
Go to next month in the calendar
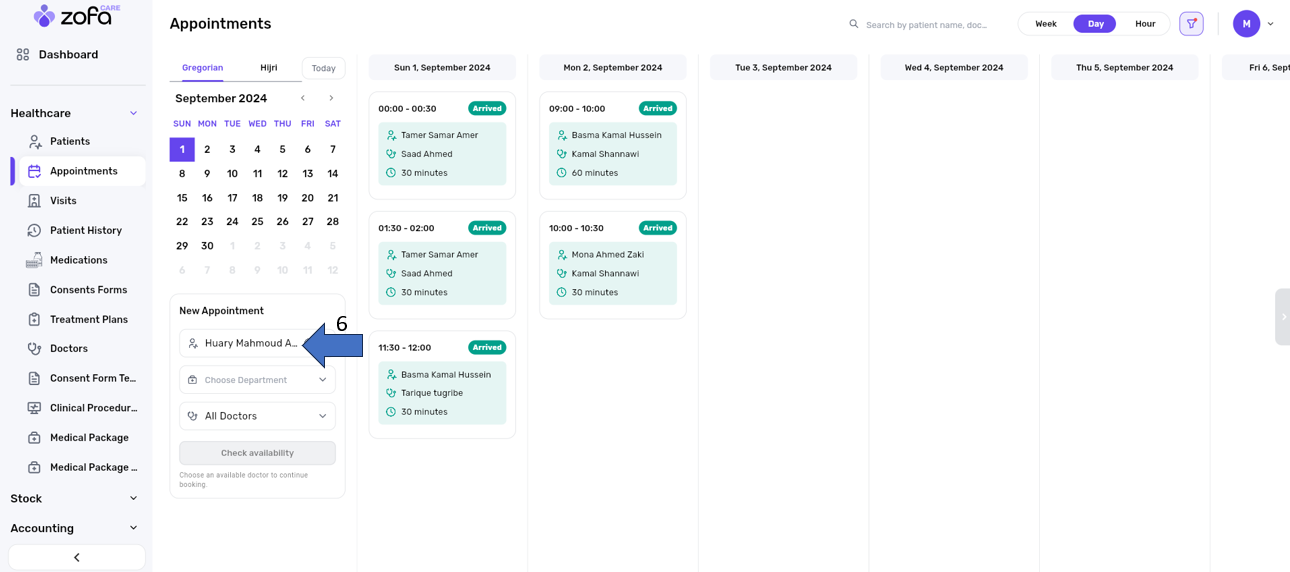tap(331, 98)
